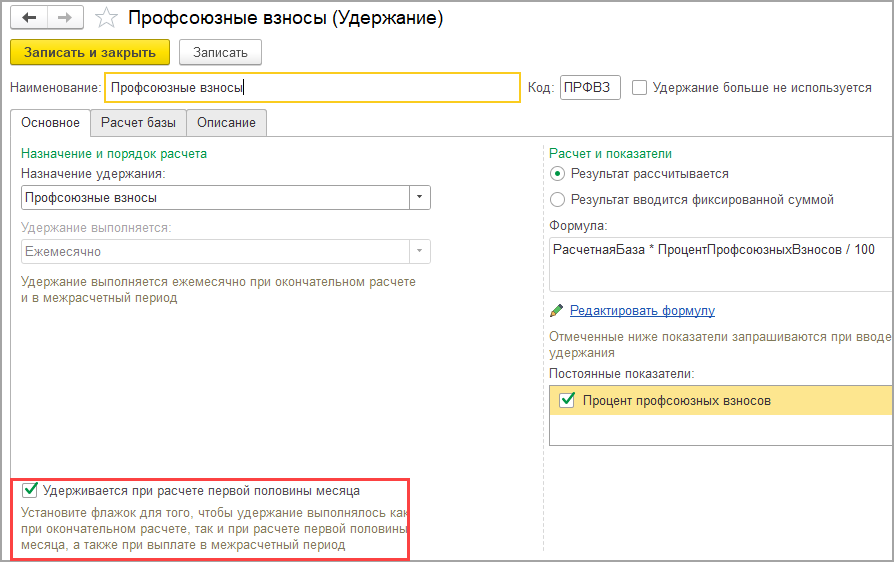The image size is (894, 562).
Task: Select 'Результат вводится фиксированной суммой' option
Action: [x=558, y=199]
